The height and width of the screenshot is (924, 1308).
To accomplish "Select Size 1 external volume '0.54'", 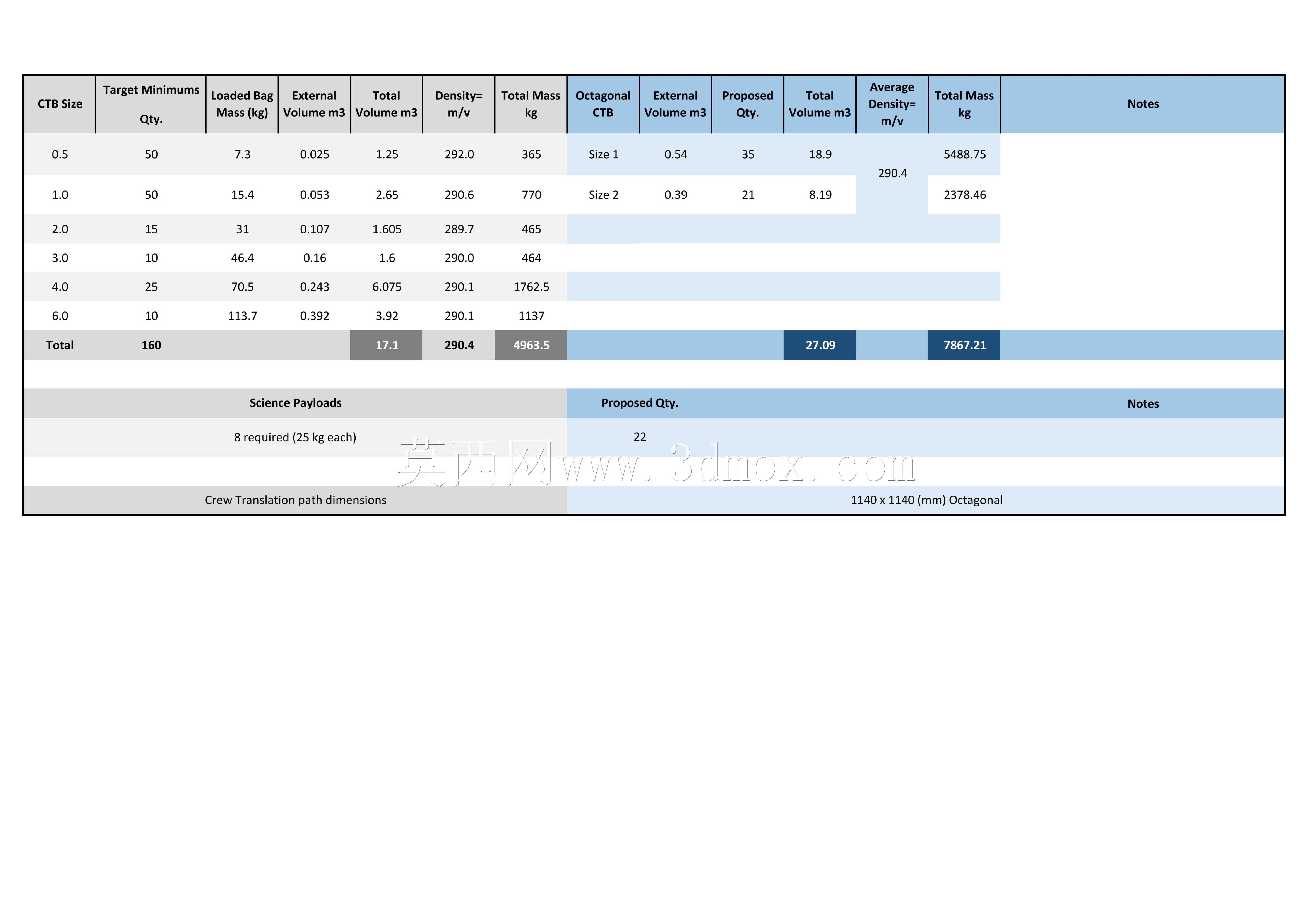I will [676, 154].
